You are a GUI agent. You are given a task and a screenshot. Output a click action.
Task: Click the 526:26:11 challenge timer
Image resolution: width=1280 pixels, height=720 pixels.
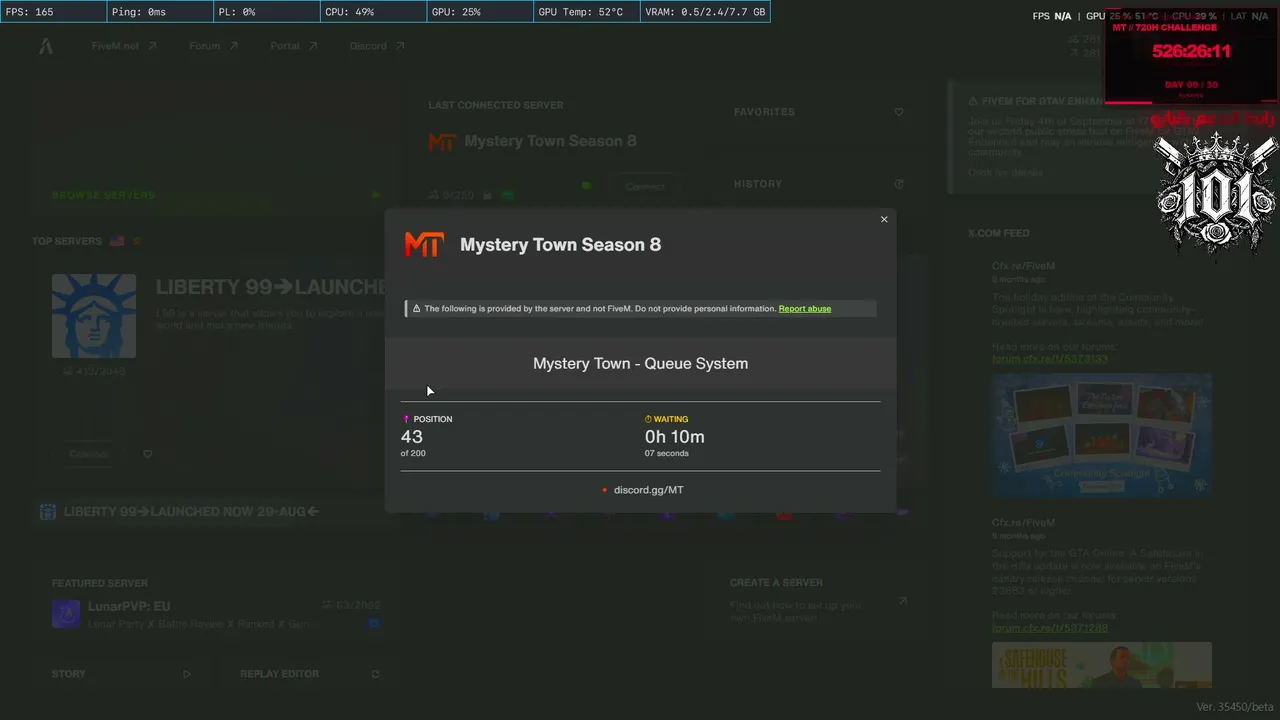pyautogui.click(x=1191, y=51)
